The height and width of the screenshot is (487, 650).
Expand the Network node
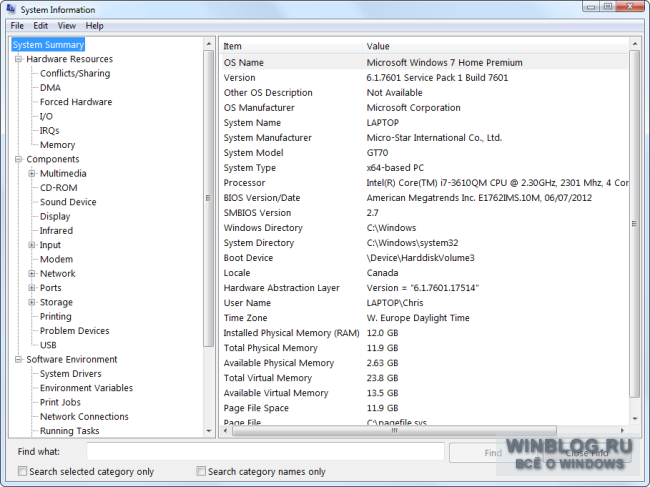point(32,274)
